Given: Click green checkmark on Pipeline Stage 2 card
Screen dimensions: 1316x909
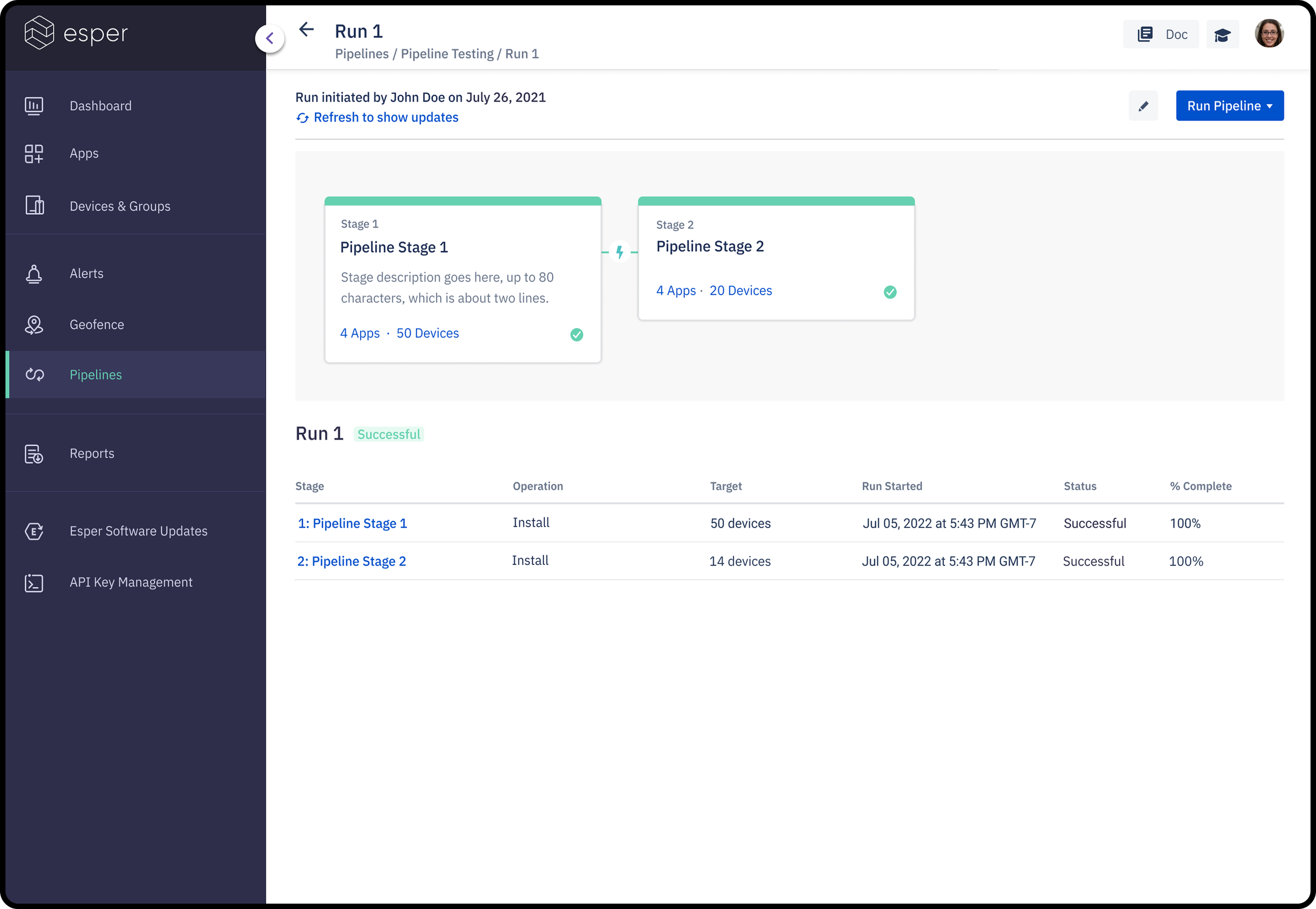Looking at the screenshot, I should point(890,292).
